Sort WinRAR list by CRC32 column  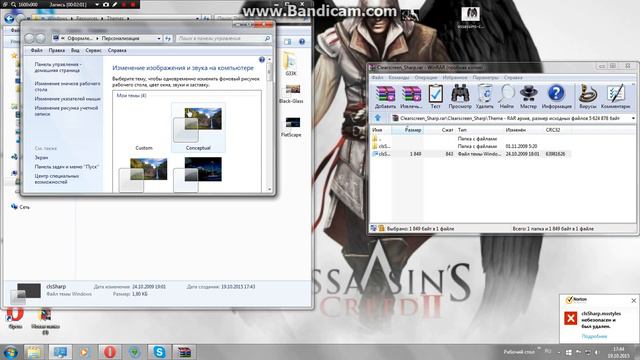point(557,130)
